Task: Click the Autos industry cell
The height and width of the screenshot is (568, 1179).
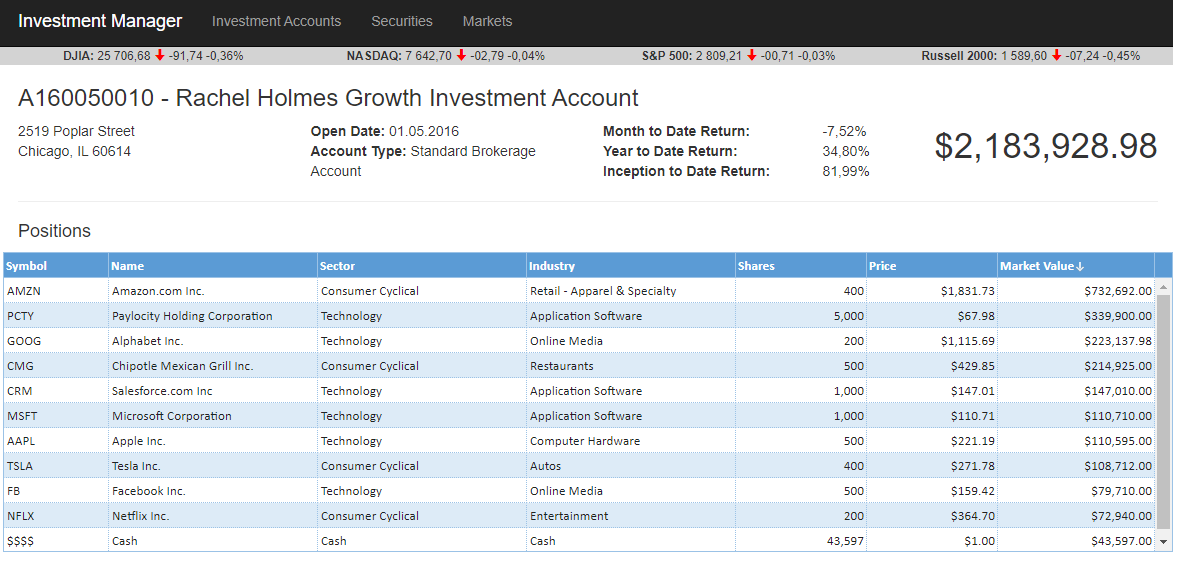Action: (x=631, y=466)
